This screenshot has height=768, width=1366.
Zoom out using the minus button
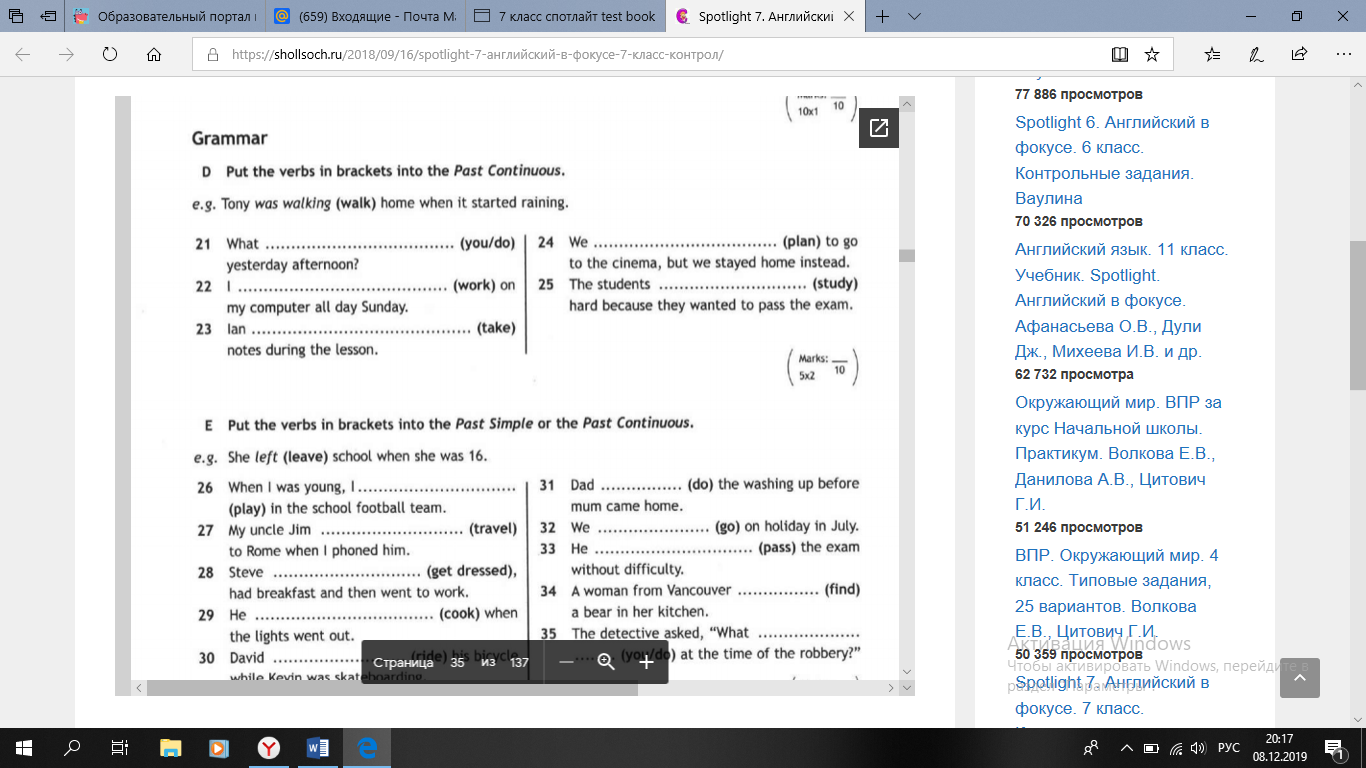click(x=566, y=662)
